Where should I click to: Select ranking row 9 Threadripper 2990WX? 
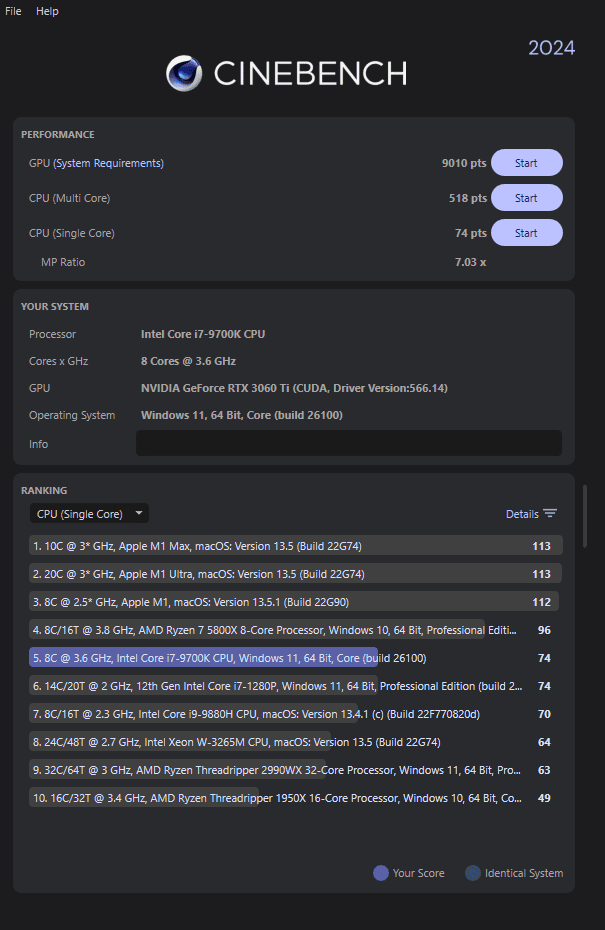295,770
